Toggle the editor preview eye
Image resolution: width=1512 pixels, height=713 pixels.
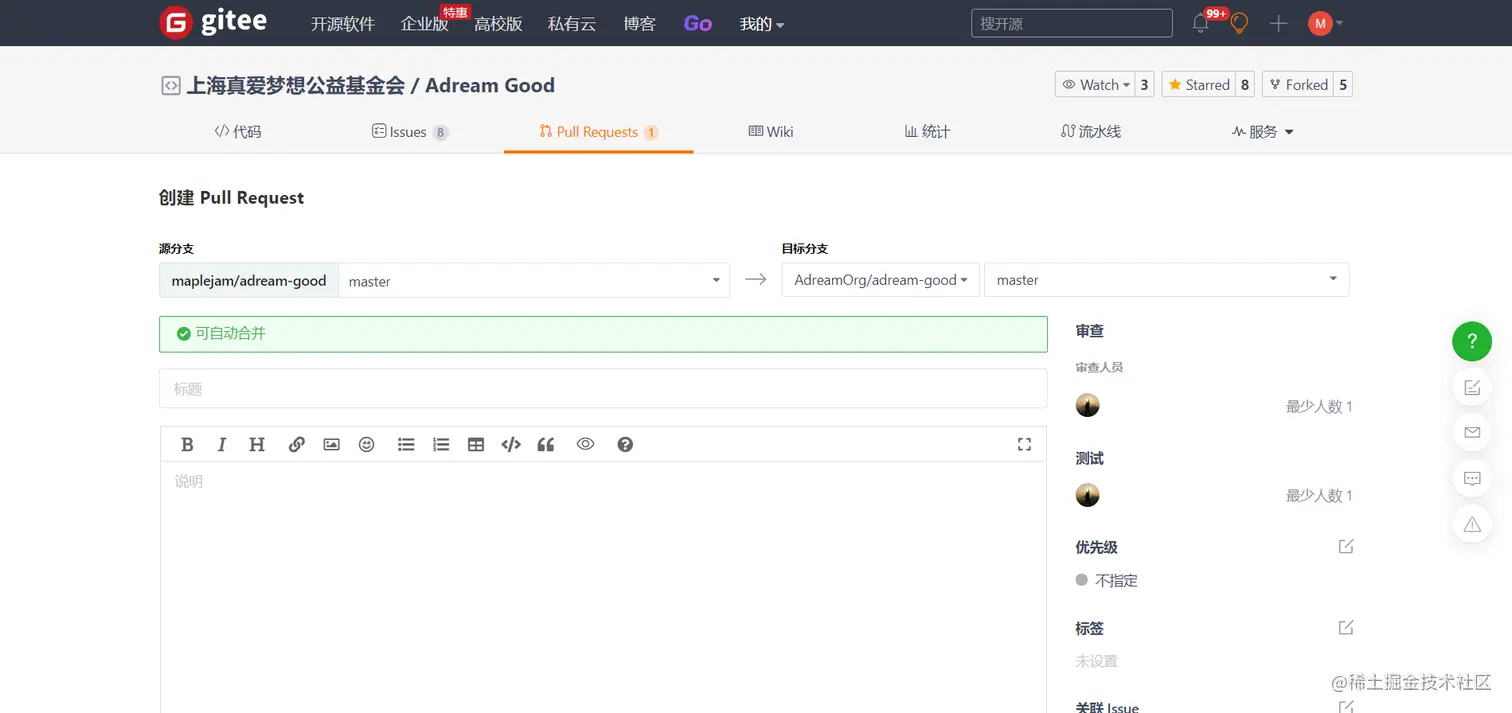(585, 444)
